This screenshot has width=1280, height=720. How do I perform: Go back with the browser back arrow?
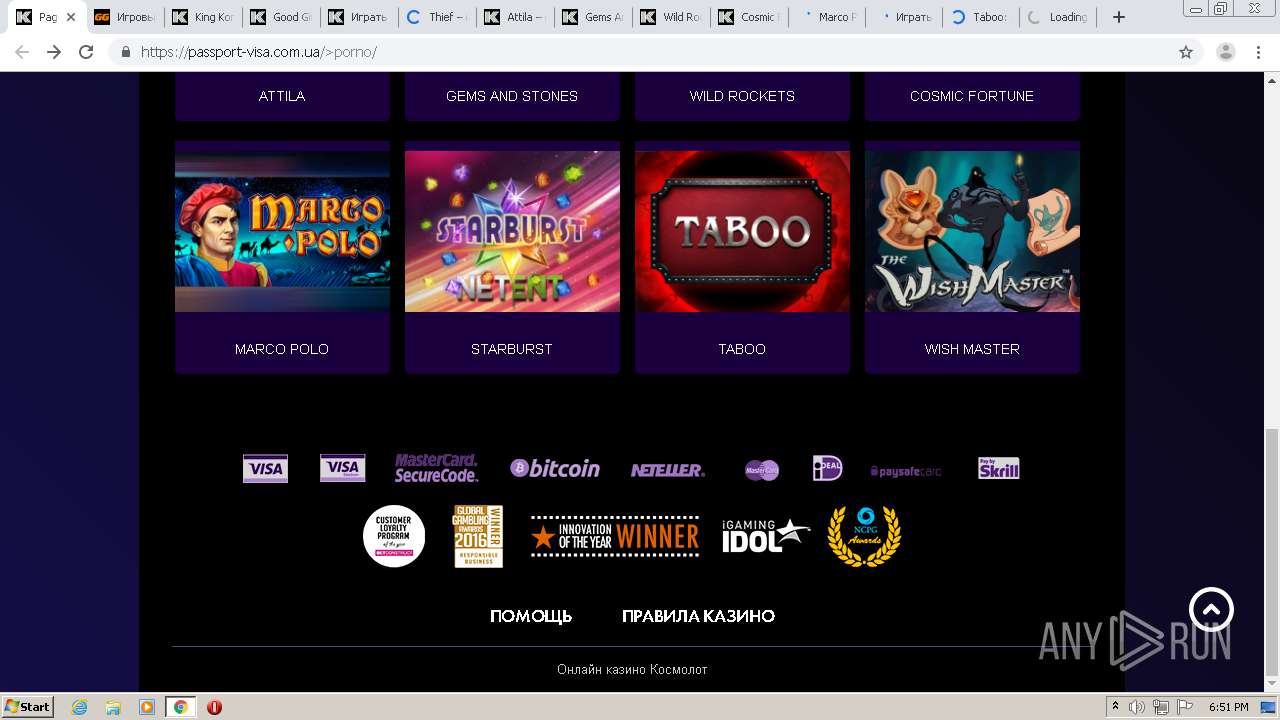coord(22,52)
